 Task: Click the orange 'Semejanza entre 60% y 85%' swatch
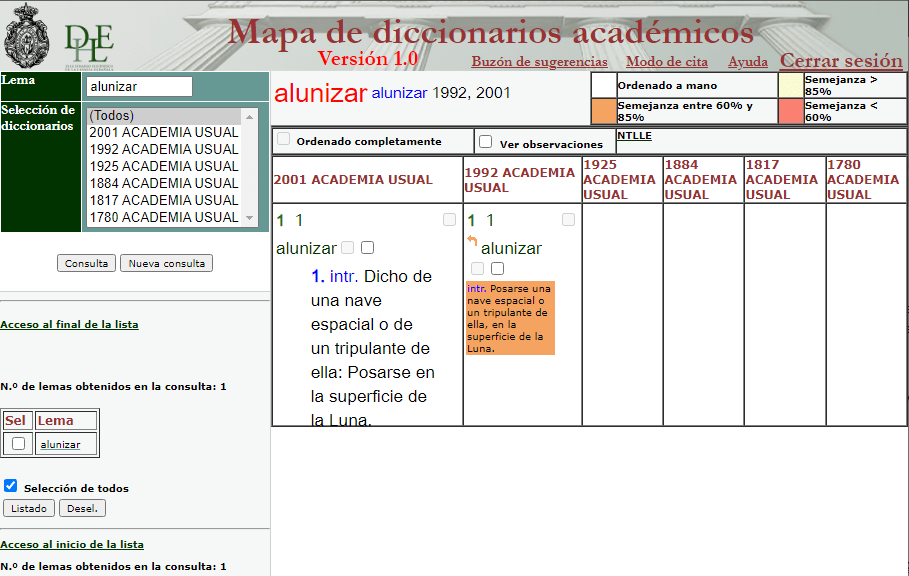604,111
